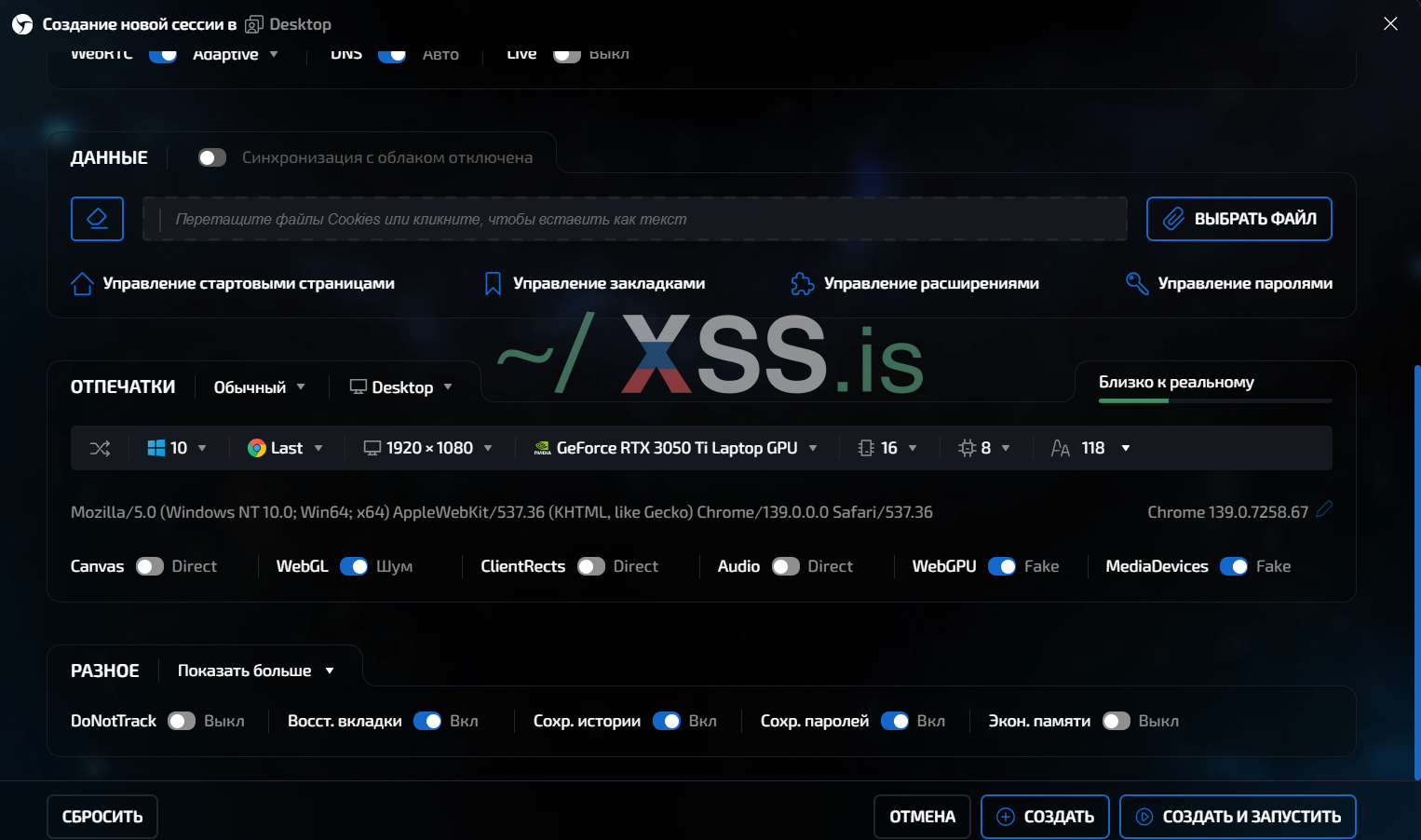Click the Близко к реальному progress bar

click(1215, 400)
